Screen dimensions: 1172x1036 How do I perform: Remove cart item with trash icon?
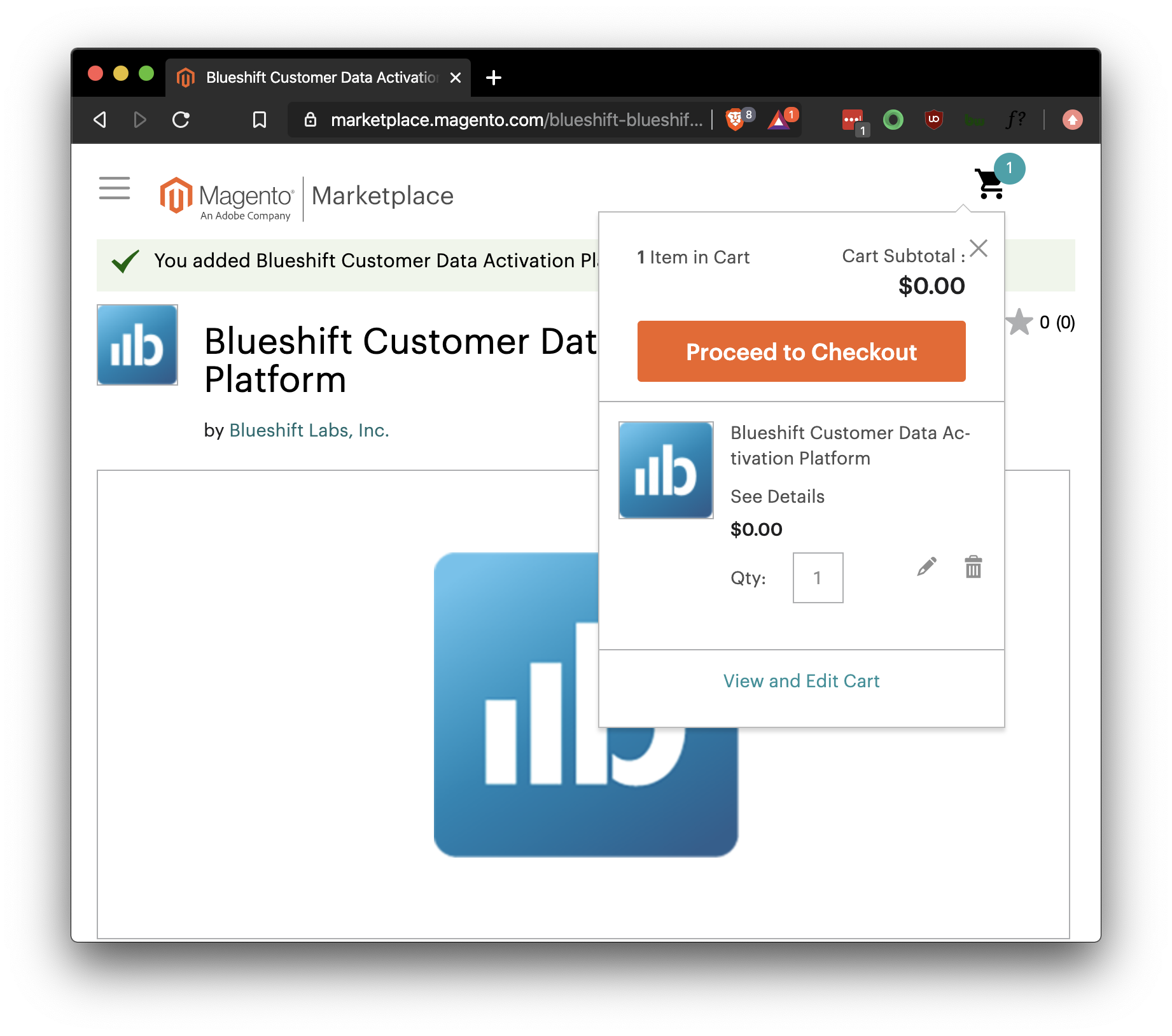tap(973, 566)
